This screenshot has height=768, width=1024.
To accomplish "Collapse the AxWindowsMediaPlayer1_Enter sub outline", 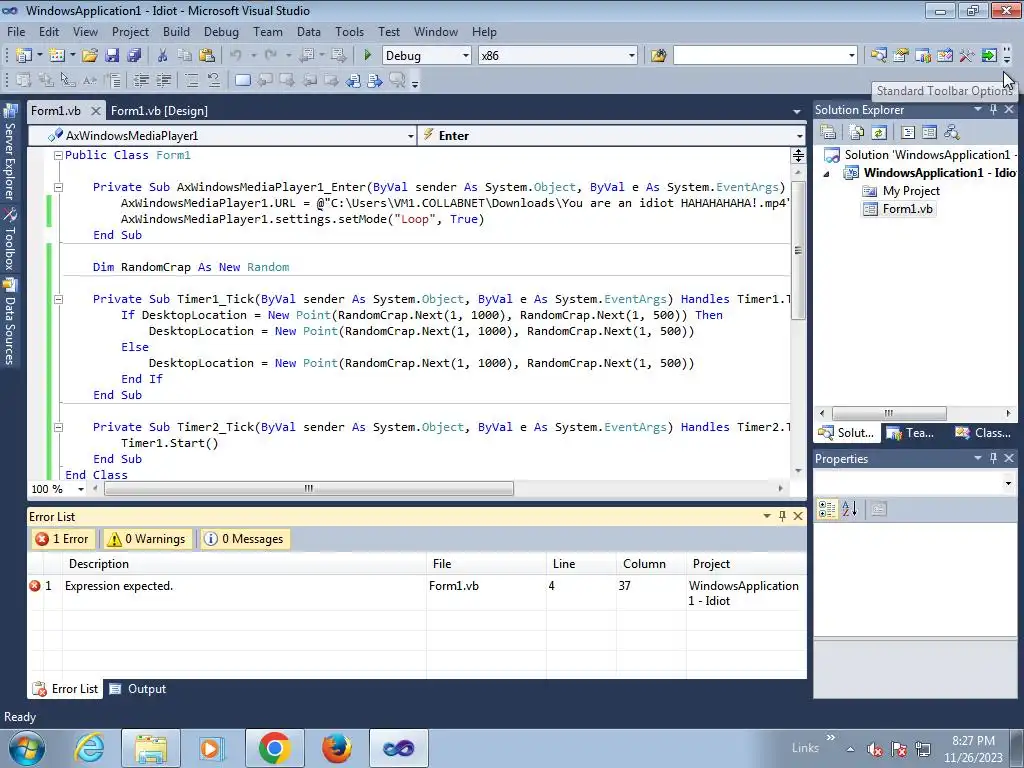I will tap(58, 187).
